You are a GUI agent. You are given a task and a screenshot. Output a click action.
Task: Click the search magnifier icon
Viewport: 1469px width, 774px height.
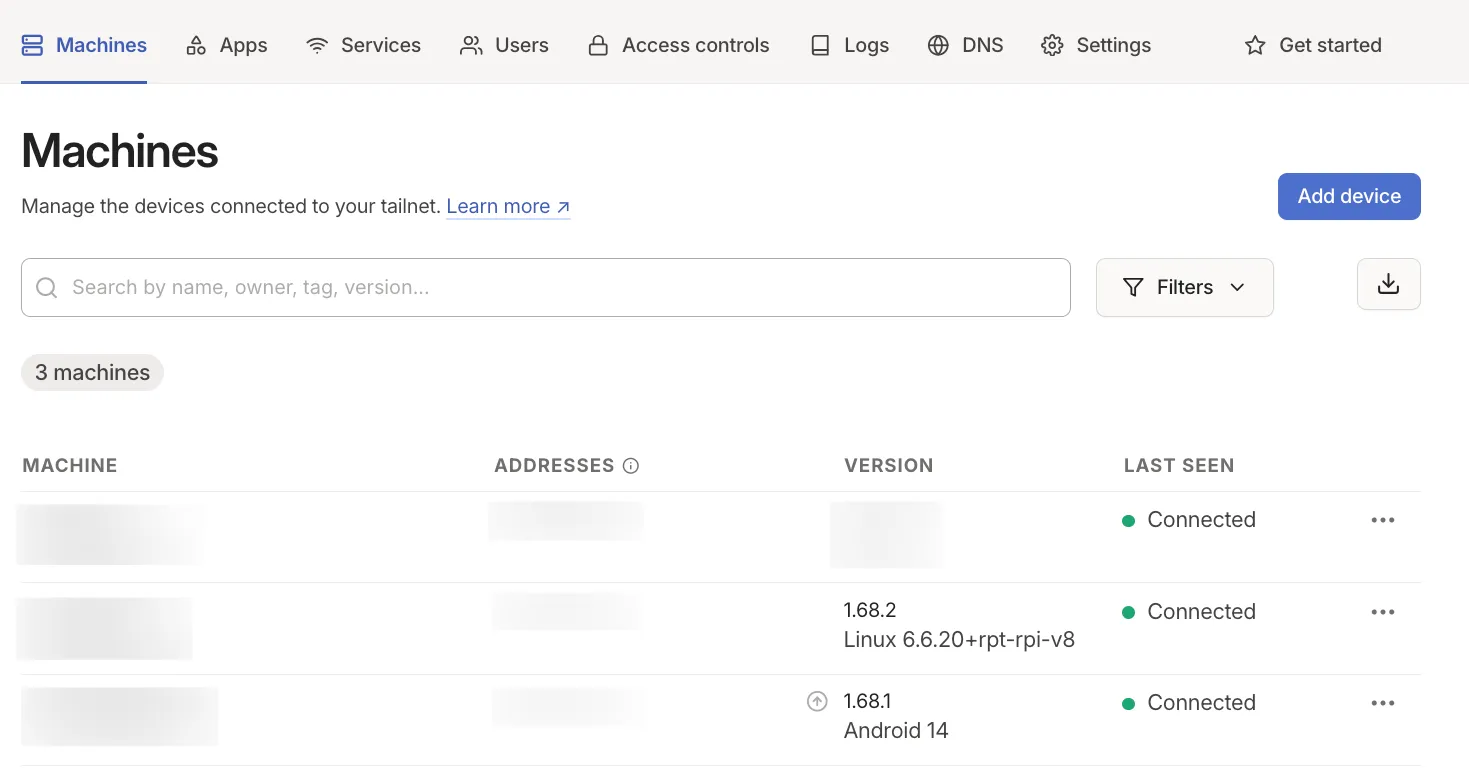coord(46,287)
